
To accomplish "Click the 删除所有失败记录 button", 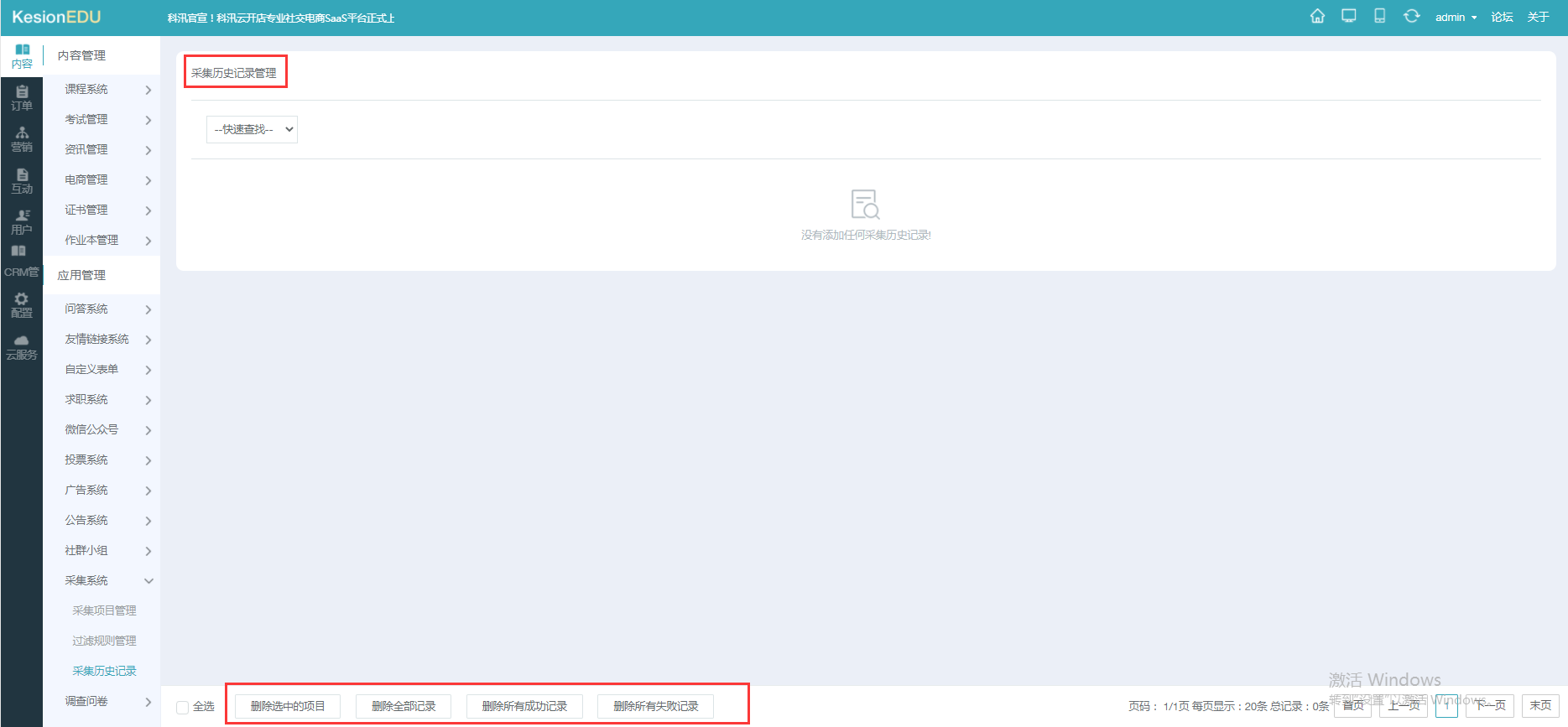I will [655, 706].
